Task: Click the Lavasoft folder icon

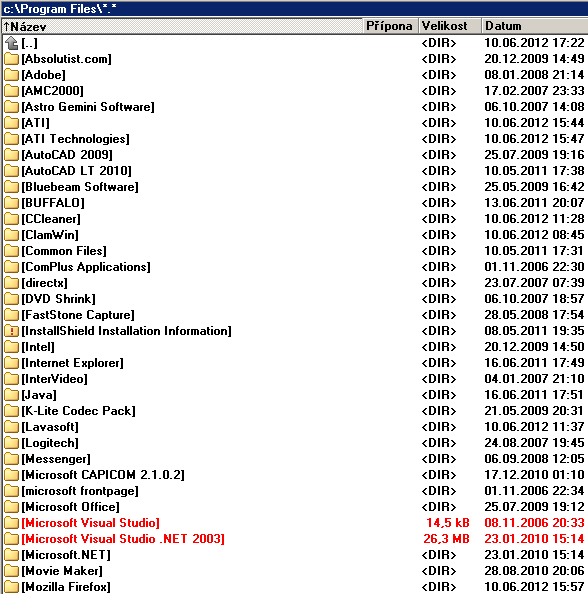Action: coord(12,427)
